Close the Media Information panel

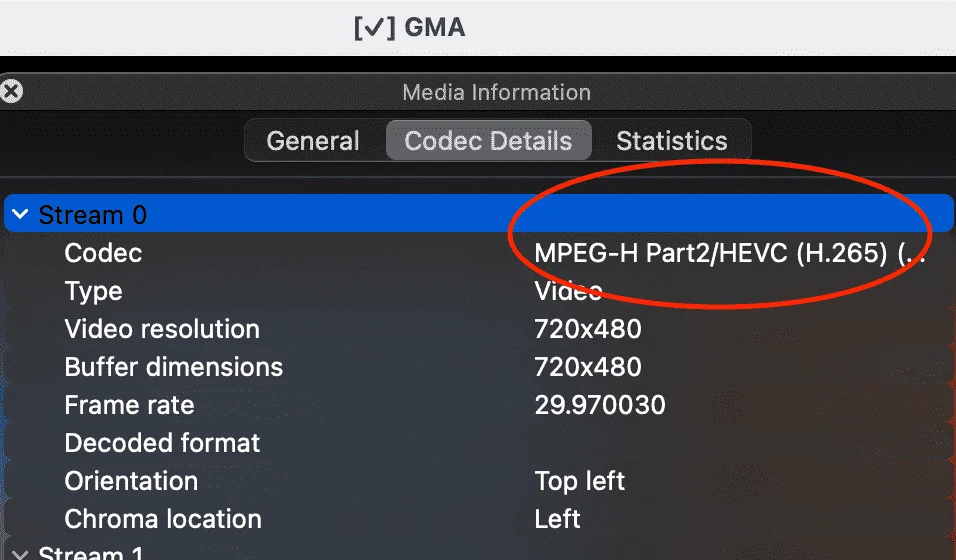[11, 92]
